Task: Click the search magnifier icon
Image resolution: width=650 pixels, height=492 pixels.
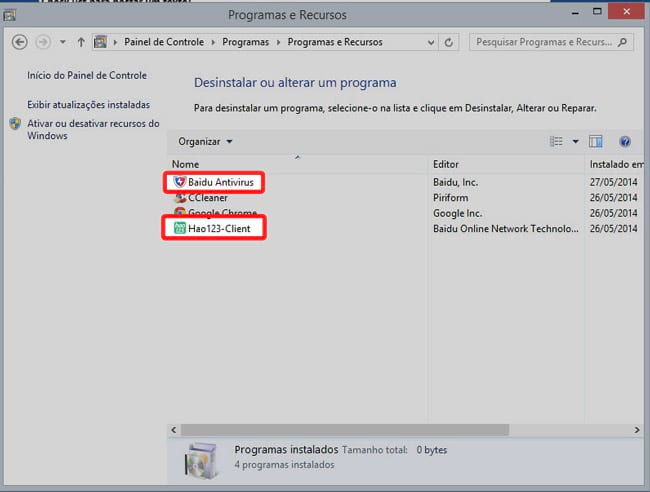Action: click(622, 42)
